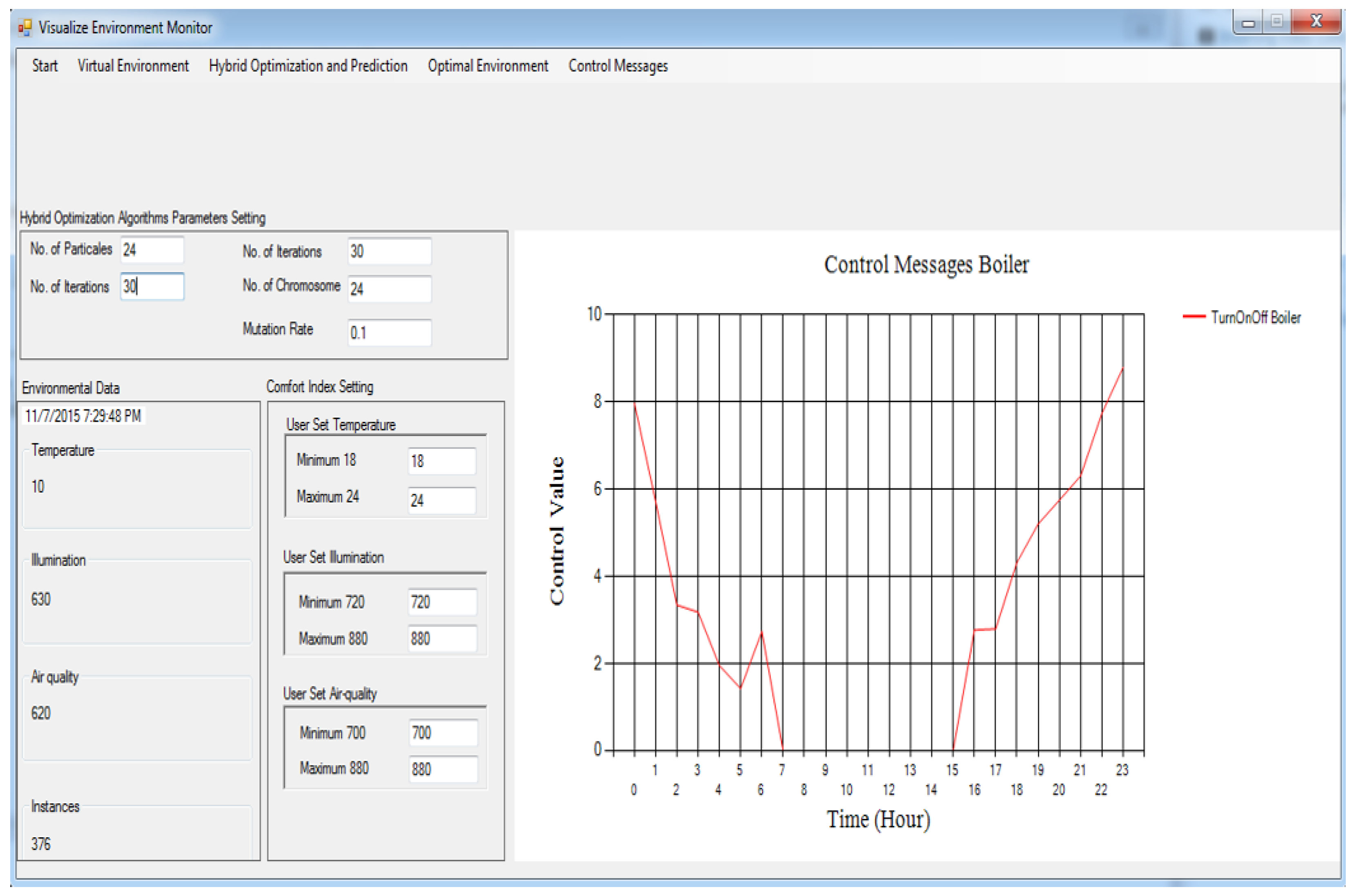Open the Optimal Environment menu
This screenshot has width=1356, height=896.
click(488, 66)
